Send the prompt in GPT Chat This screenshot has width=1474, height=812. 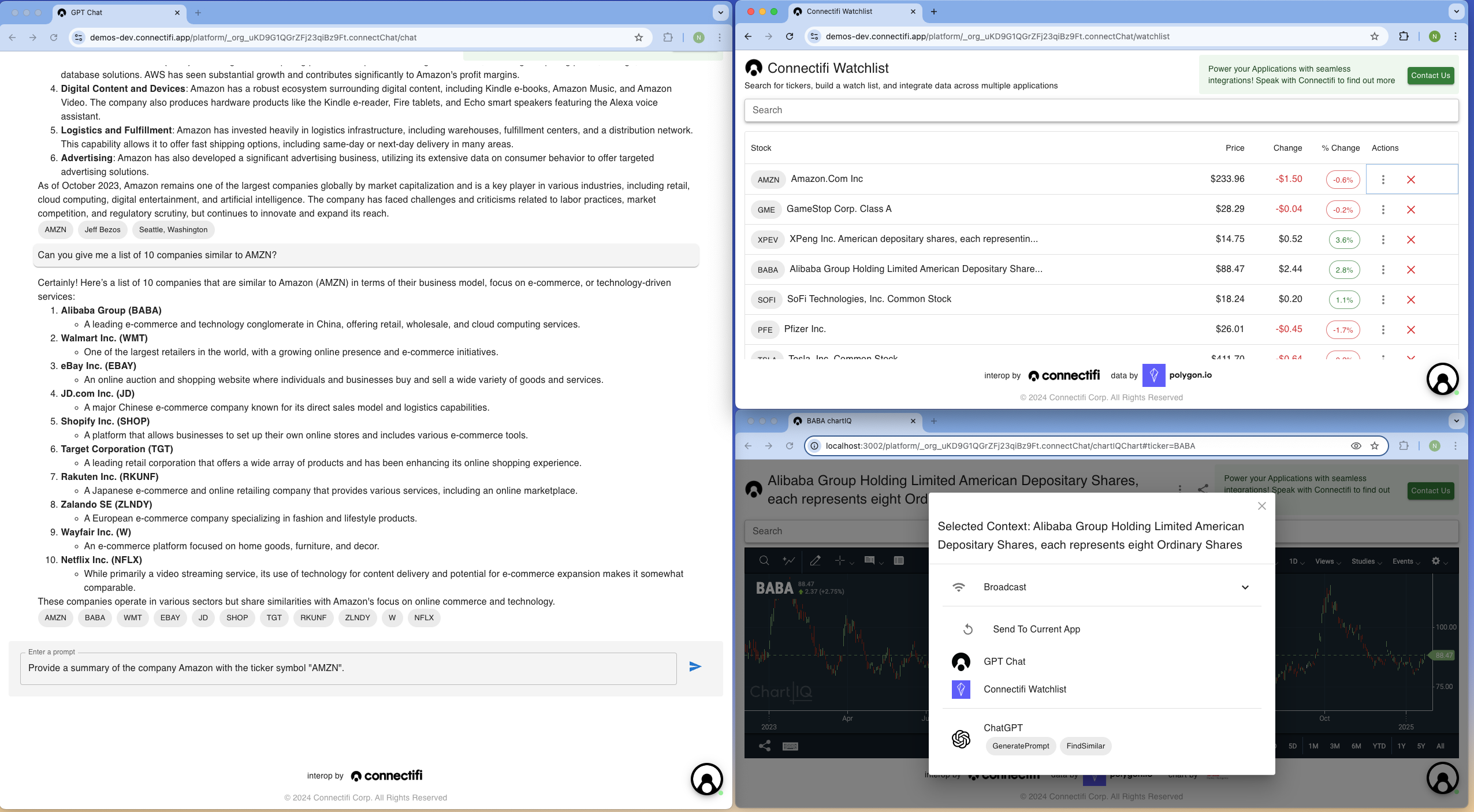pyautogui.click(x=695, y=666)
